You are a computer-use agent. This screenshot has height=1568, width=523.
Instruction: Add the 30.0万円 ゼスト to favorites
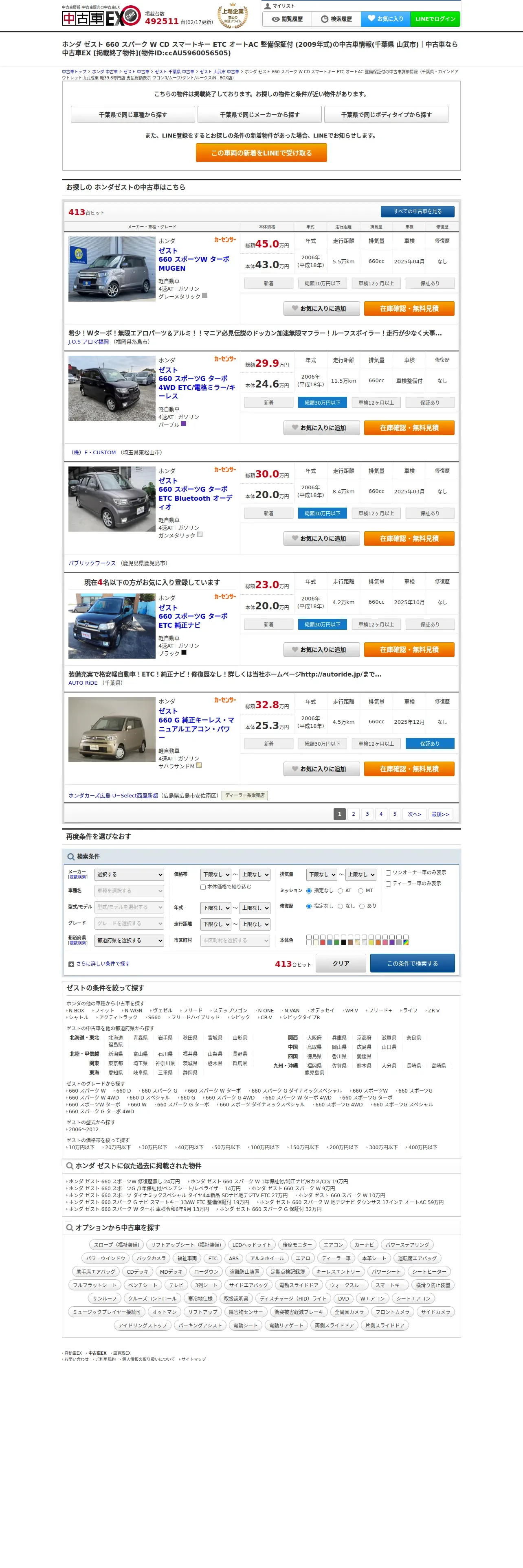click(321, 539)
